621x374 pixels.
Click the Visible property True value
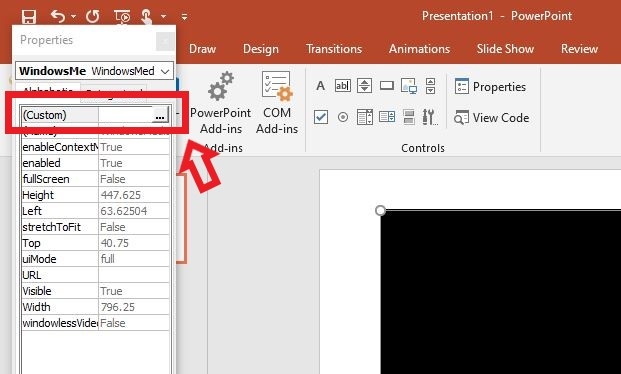(x=134, y=291)
